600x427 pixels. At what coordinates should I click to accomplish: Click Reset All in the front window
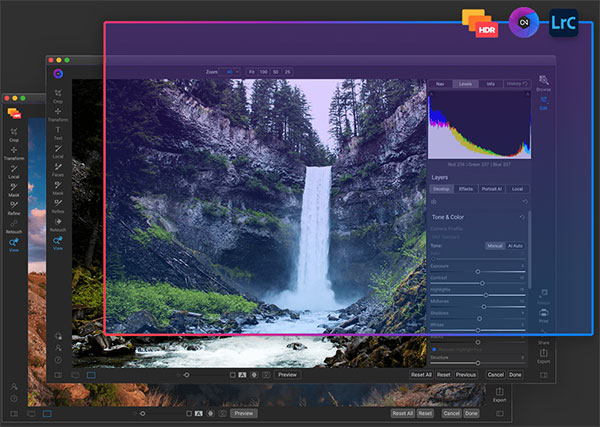click(421, 375)
